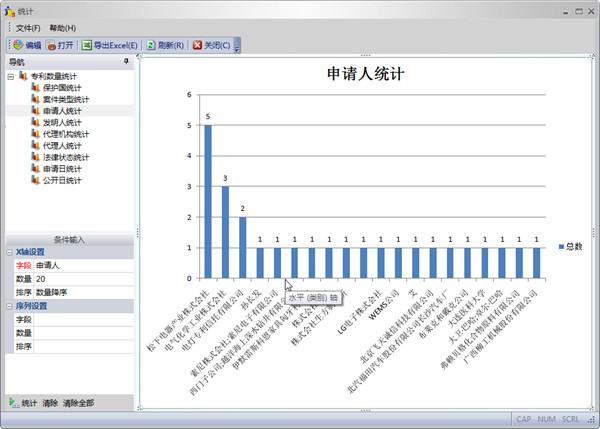
Task: Select 申请日统计 in navigation tree
Action: click(62, 169)
